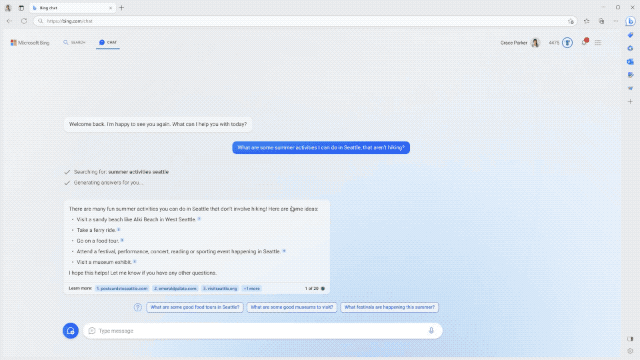
Task: Click citation marker after Alki Beach line
Action: coord(199,219)
